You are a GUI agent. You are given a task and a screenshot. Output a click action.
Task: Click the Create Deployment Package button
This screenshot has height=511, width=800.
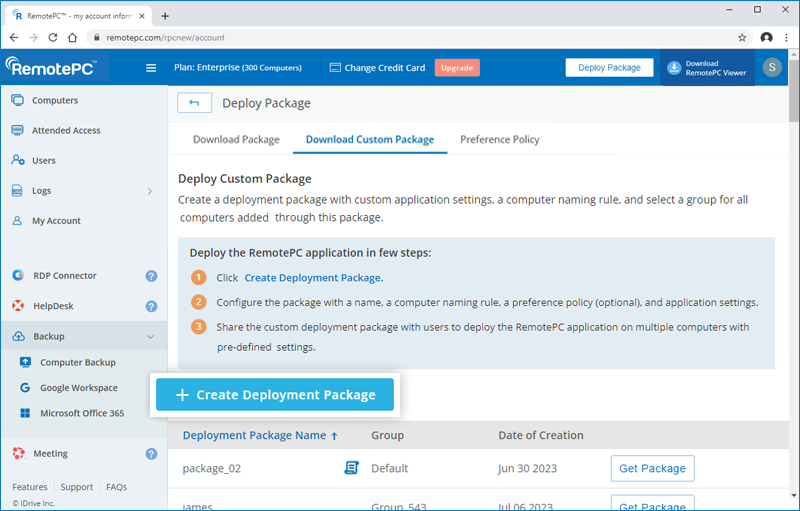275,395
